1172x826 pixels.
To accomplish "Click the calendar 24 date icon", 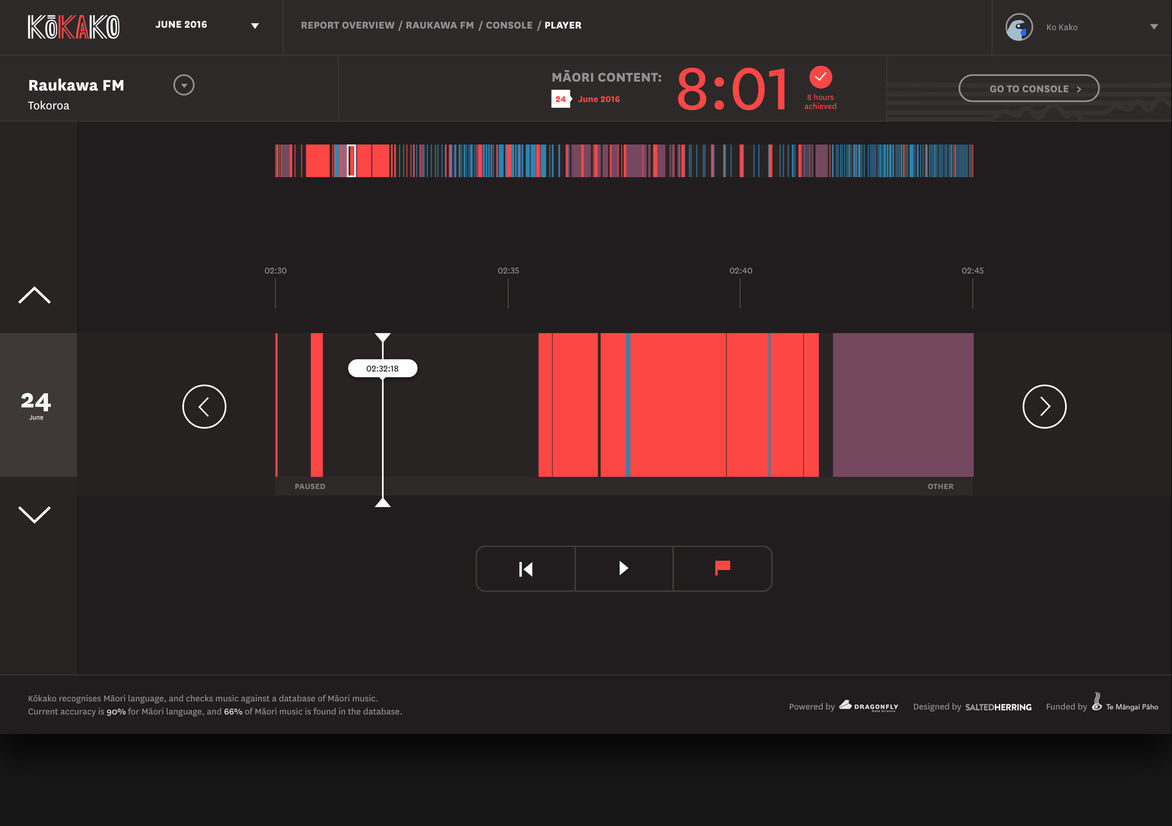I will 560,99.
